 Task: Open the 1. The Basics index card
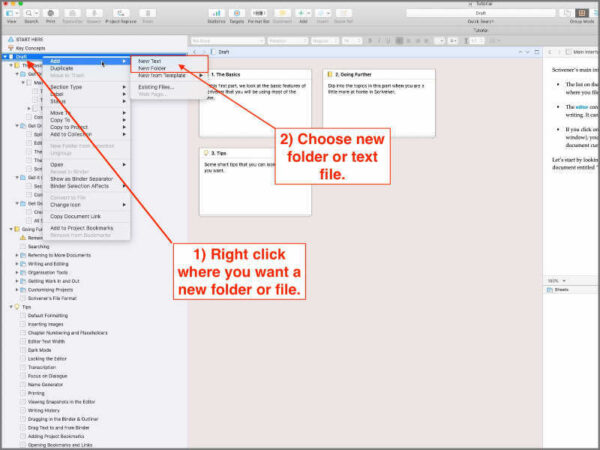[x=255, y=103]
